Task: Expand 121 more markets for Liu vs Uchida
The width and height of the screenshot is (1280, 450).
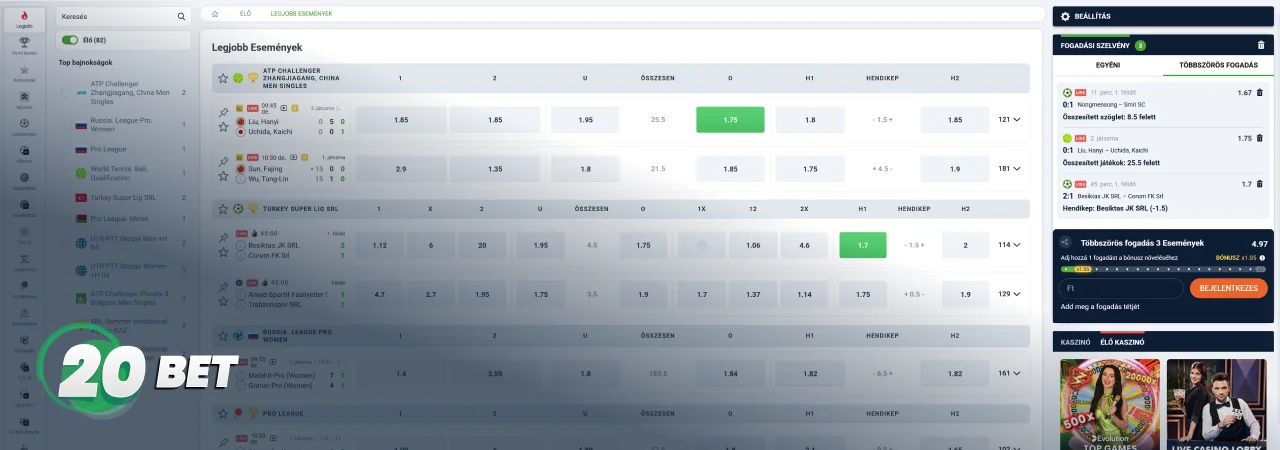Action: point(1009,119)
